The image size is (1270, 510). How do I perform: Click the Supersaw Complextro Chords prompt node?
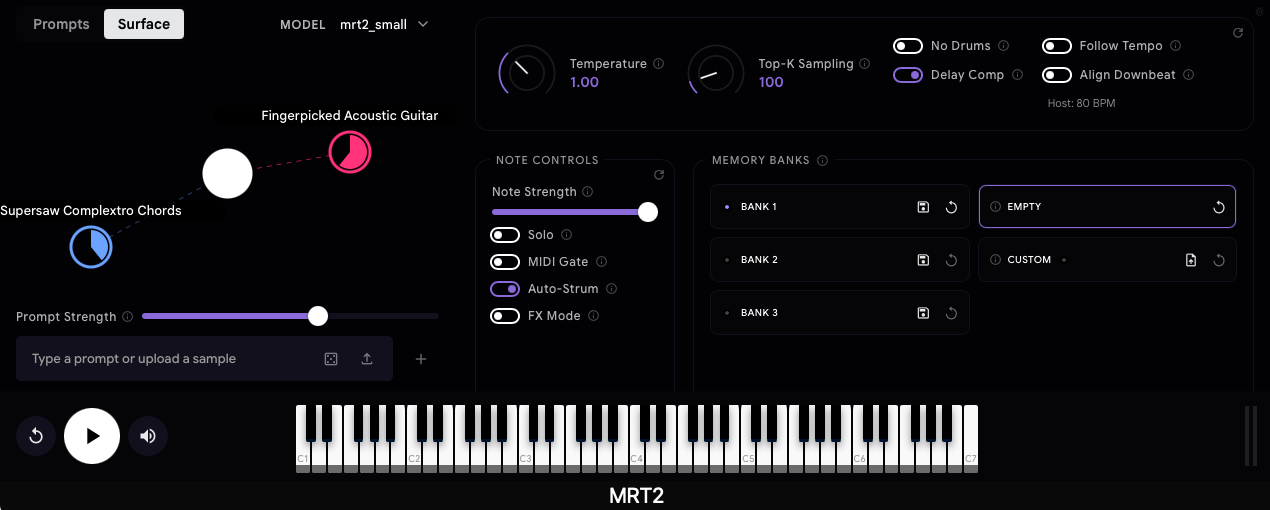point(91,246)
